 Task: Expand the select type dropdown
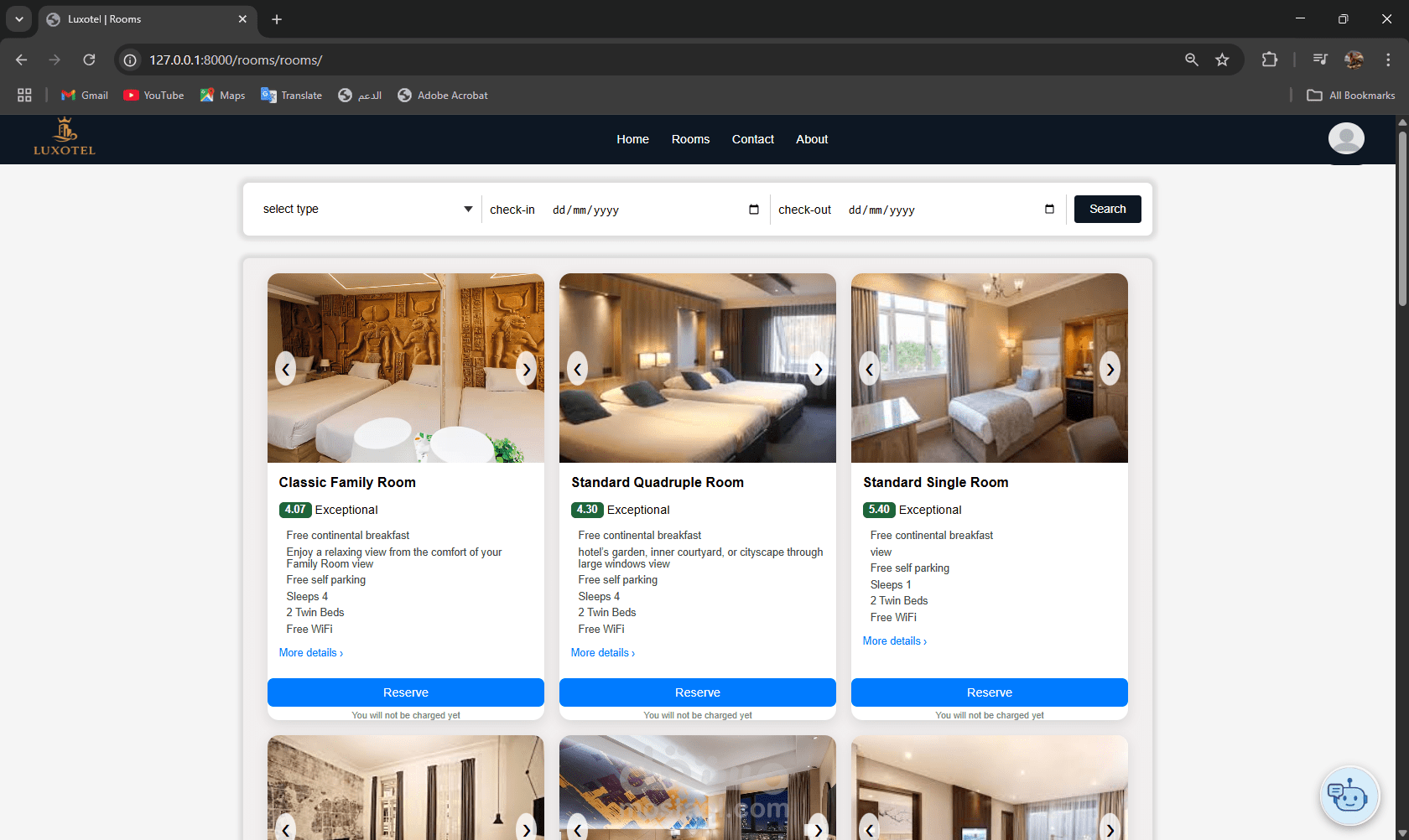pyautogui.click(x=367, y=210)
